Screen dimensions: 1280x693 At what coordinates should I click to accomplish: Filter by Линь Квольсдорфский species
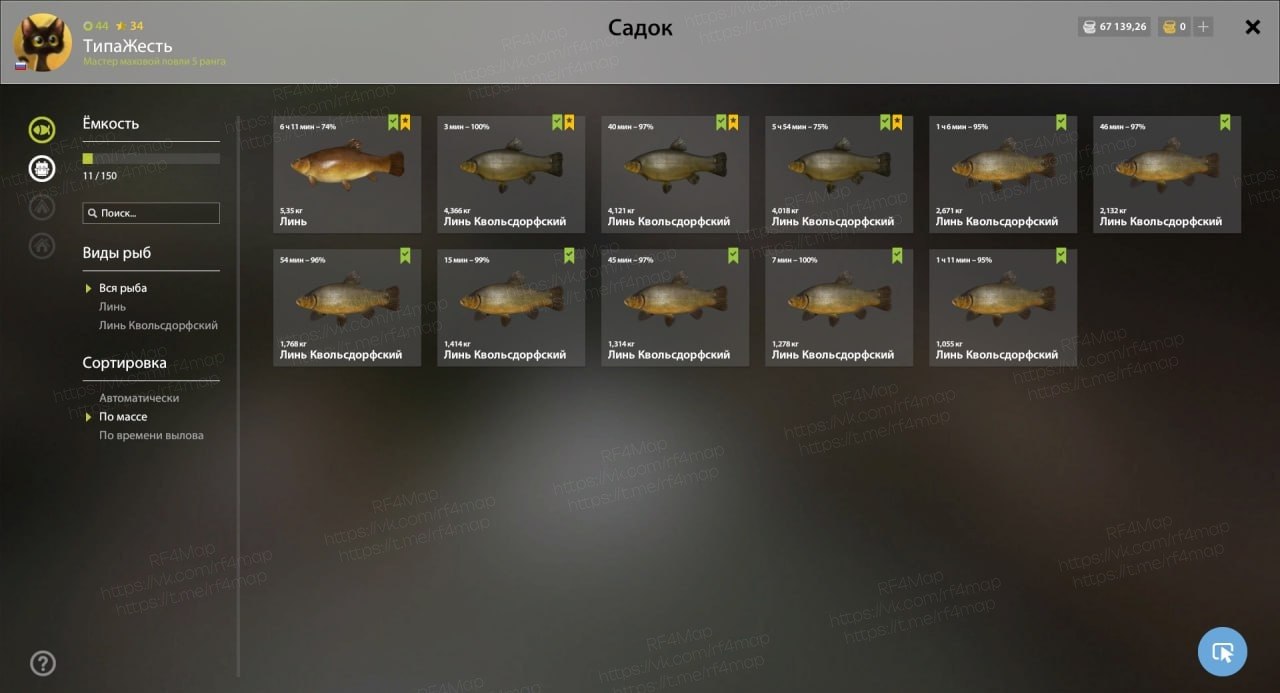(x=158, y=326)
